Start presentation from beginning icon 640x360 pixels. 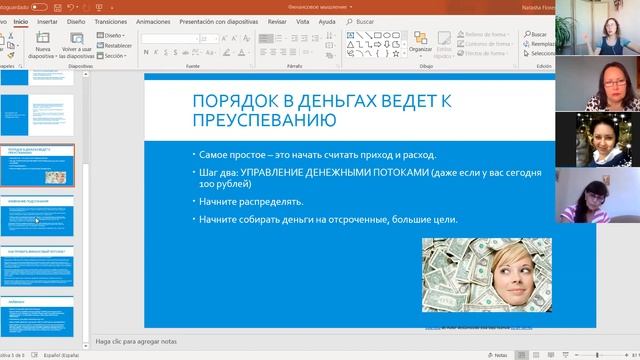pos(99,7)
